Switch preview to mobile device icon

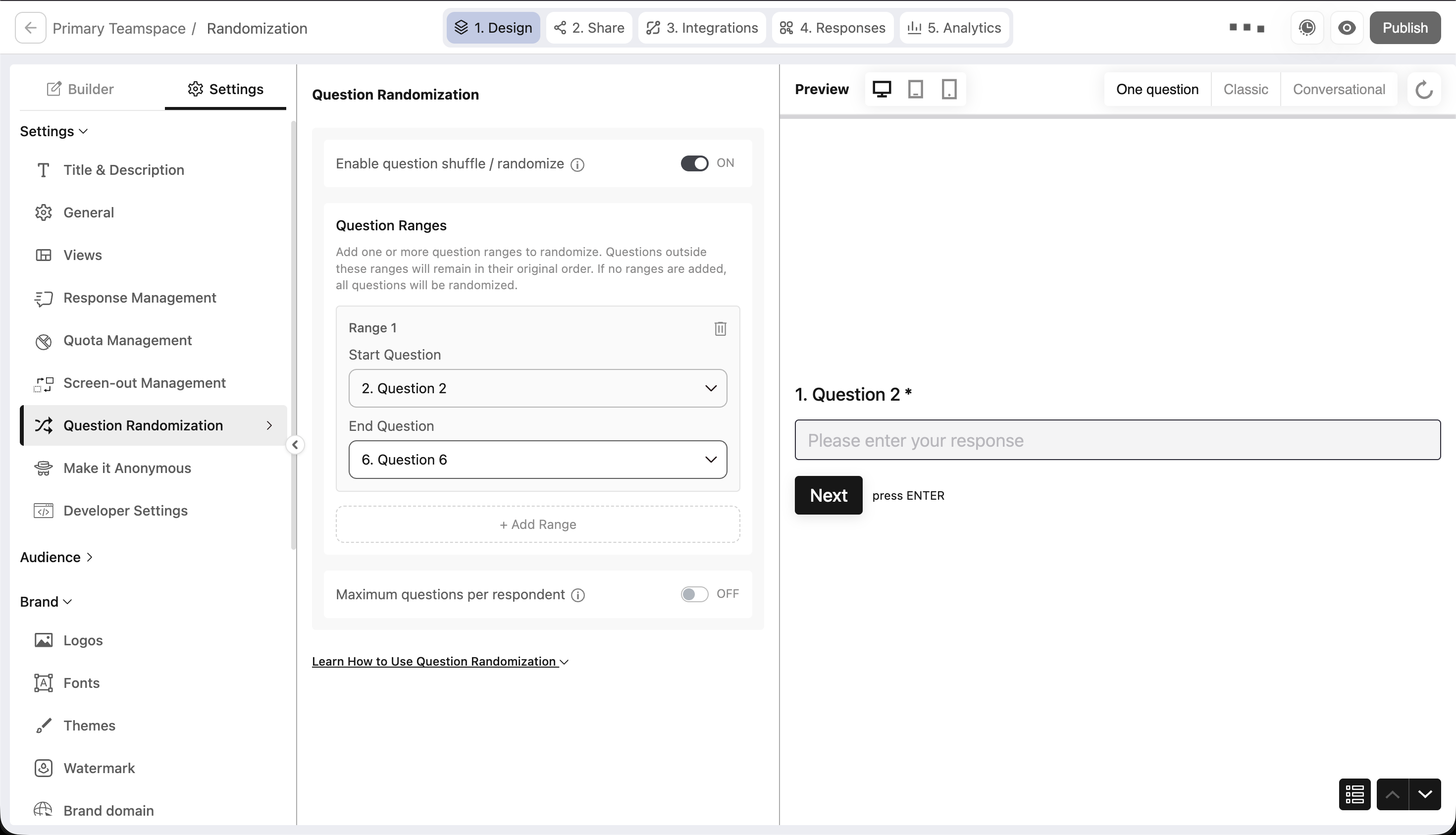pos(949,90)
